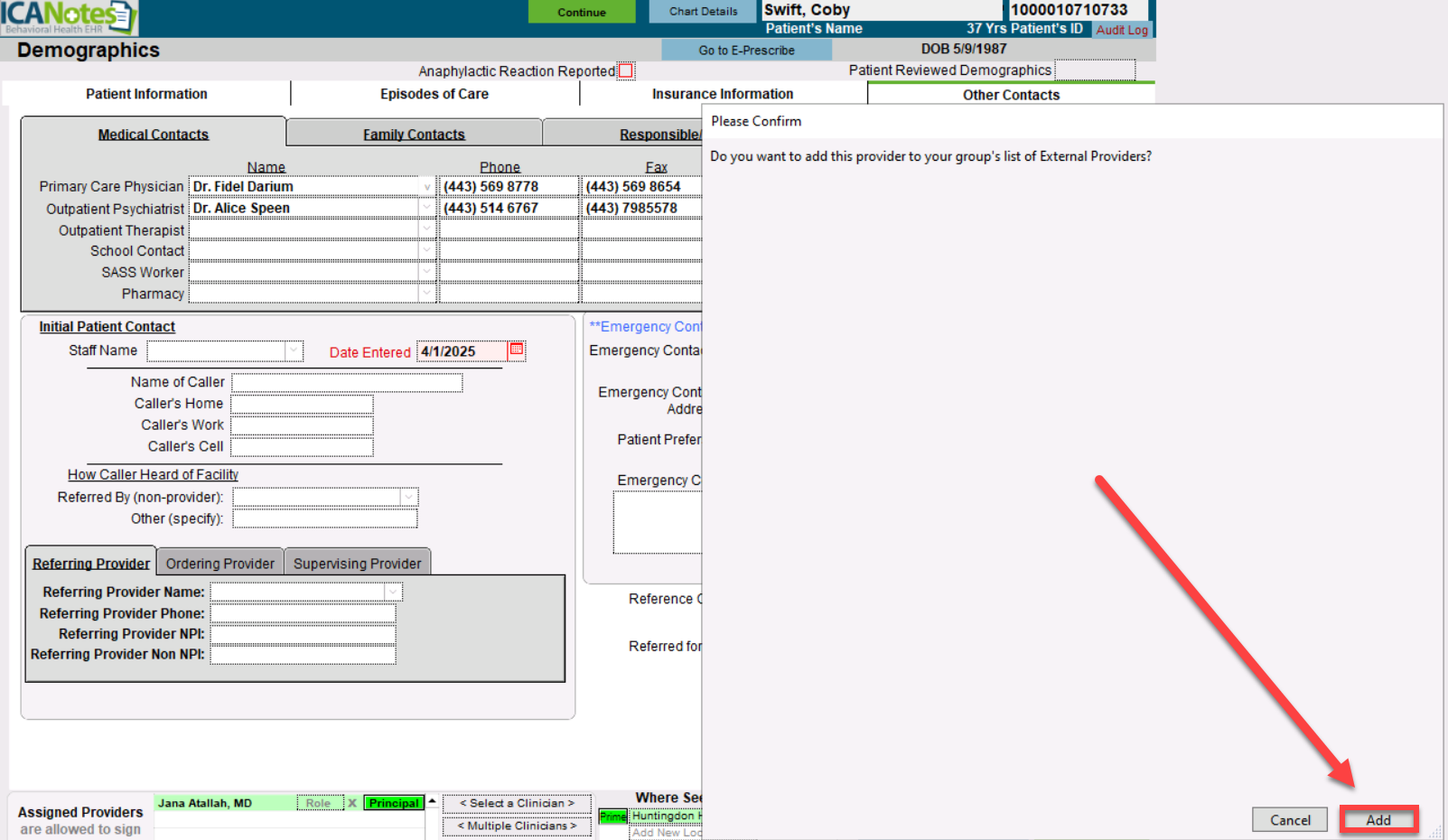
Task: Open the Staff Name dropdown
Action: 294,351
